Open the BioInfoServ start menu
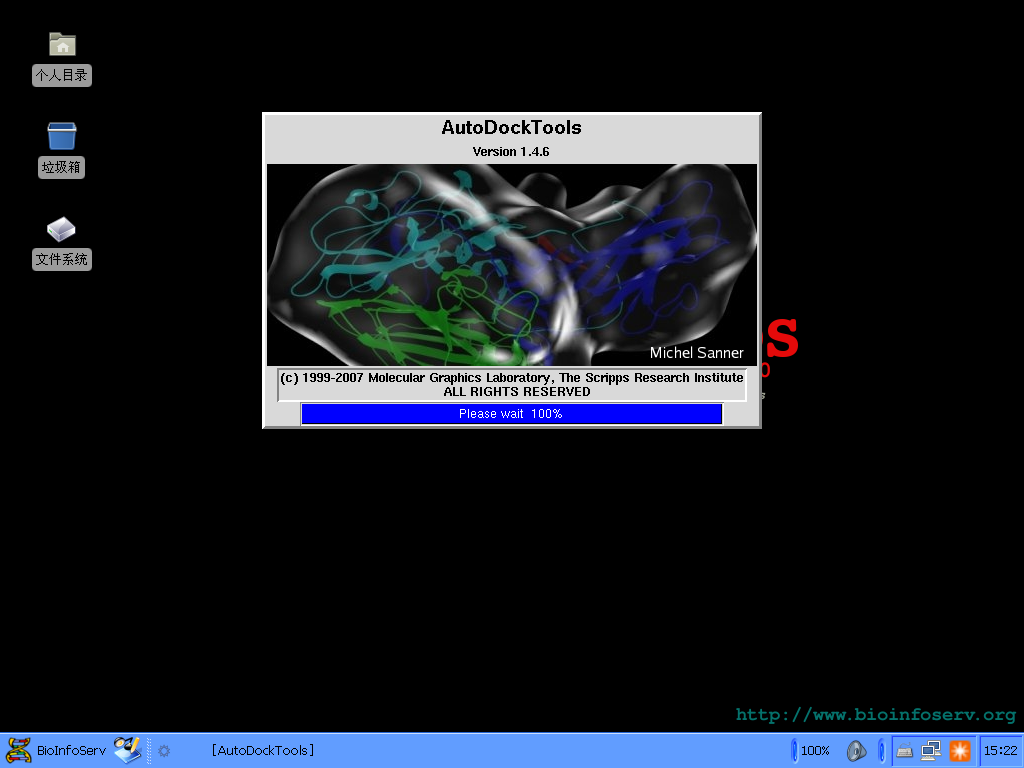Viewport: 1024px width, 768px height. (71, 750)
